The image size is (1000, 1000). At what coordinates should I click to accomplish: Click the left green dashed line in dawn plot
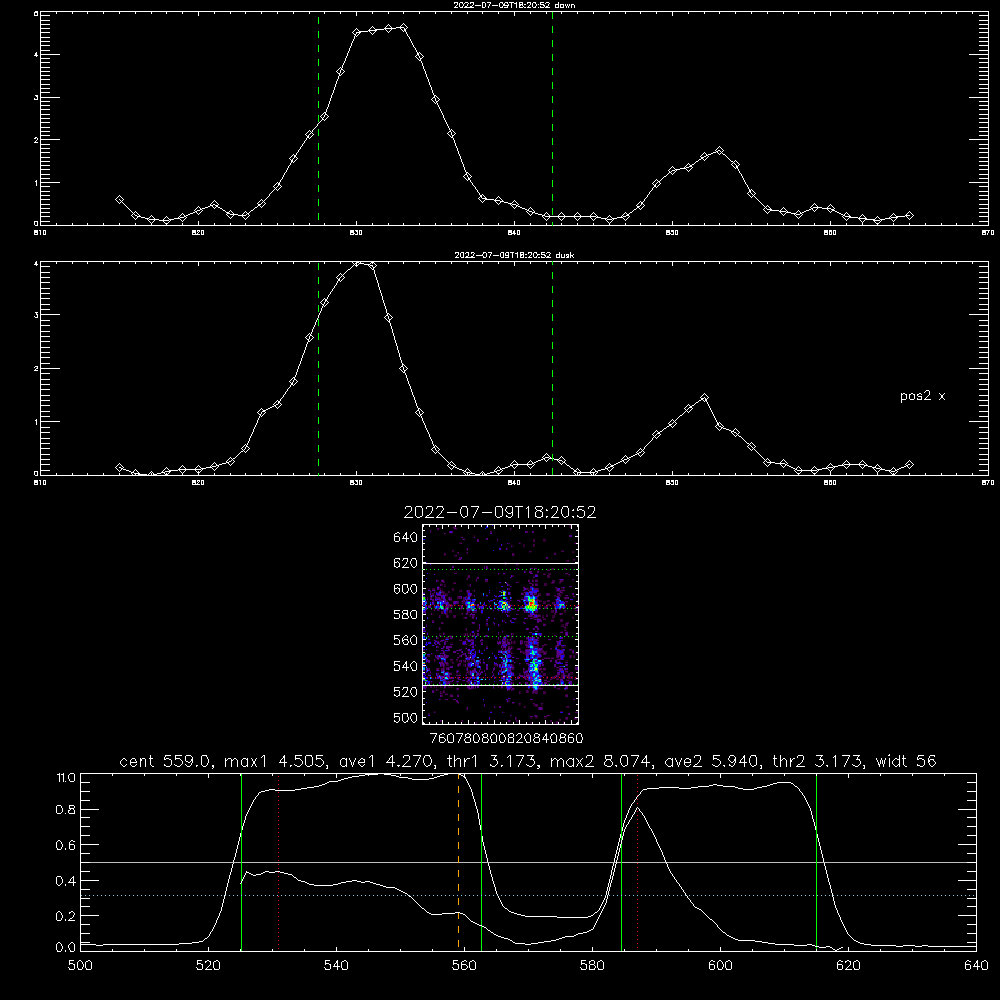coord(318,118)
